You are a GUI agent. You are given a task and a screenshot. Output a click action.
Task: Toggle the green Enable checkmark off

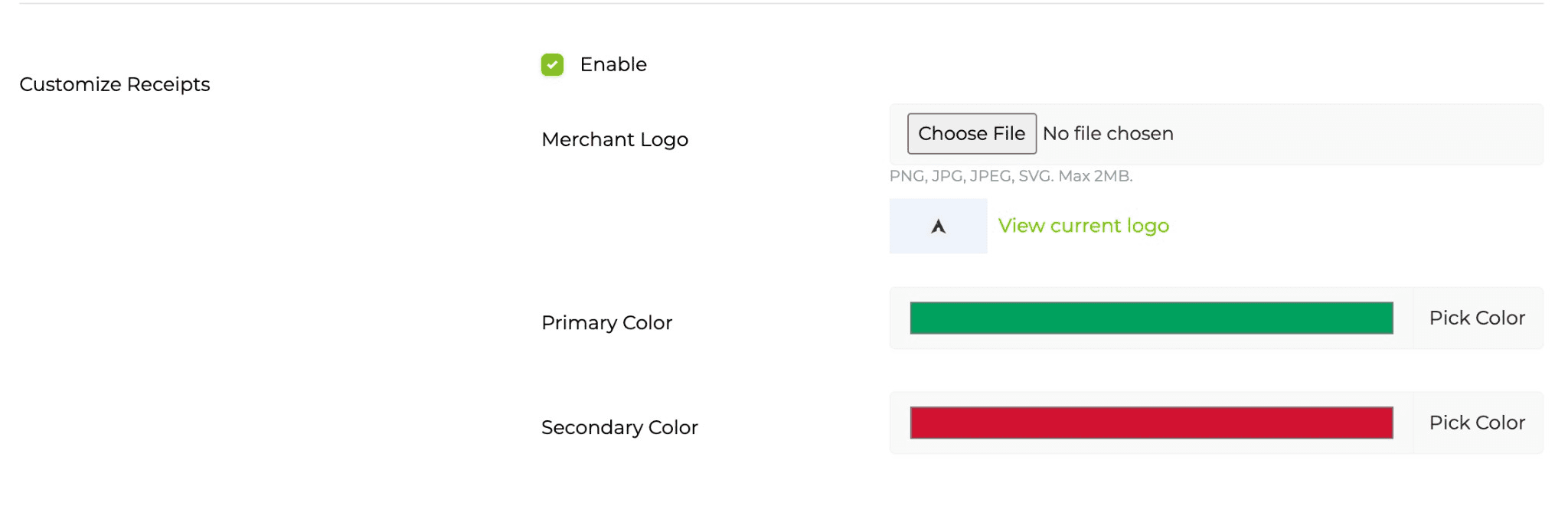pyautogui.click(x=551, y=64)
